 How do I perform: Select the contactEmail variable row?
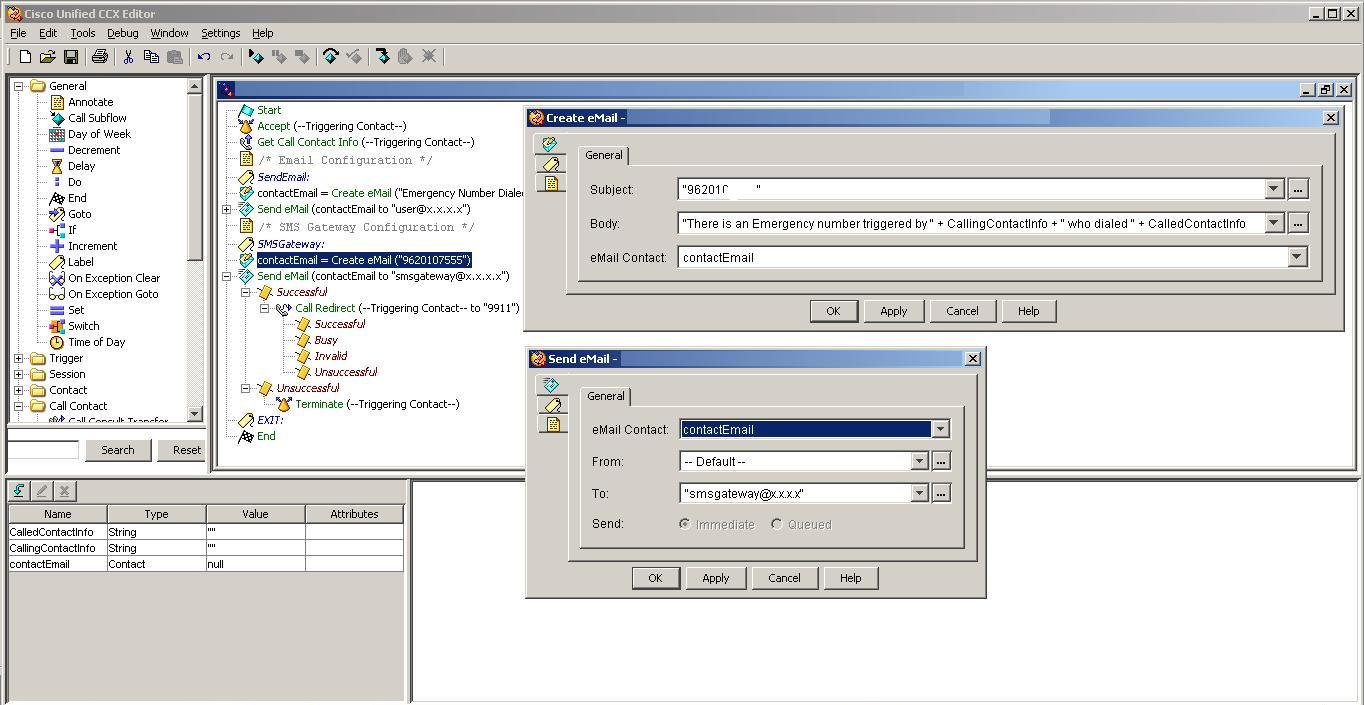(206, 564)
